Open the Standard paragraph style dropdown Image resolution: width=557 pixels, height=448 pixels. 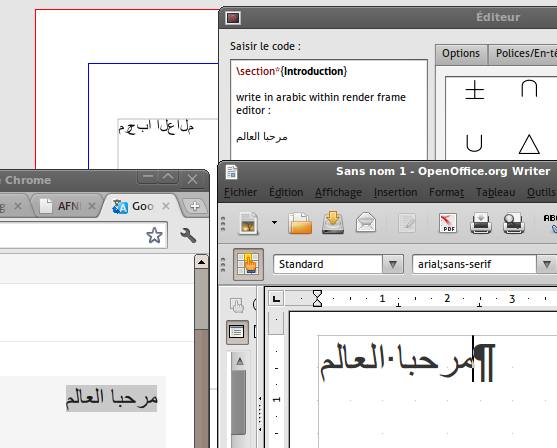click(x=393, y=264)
